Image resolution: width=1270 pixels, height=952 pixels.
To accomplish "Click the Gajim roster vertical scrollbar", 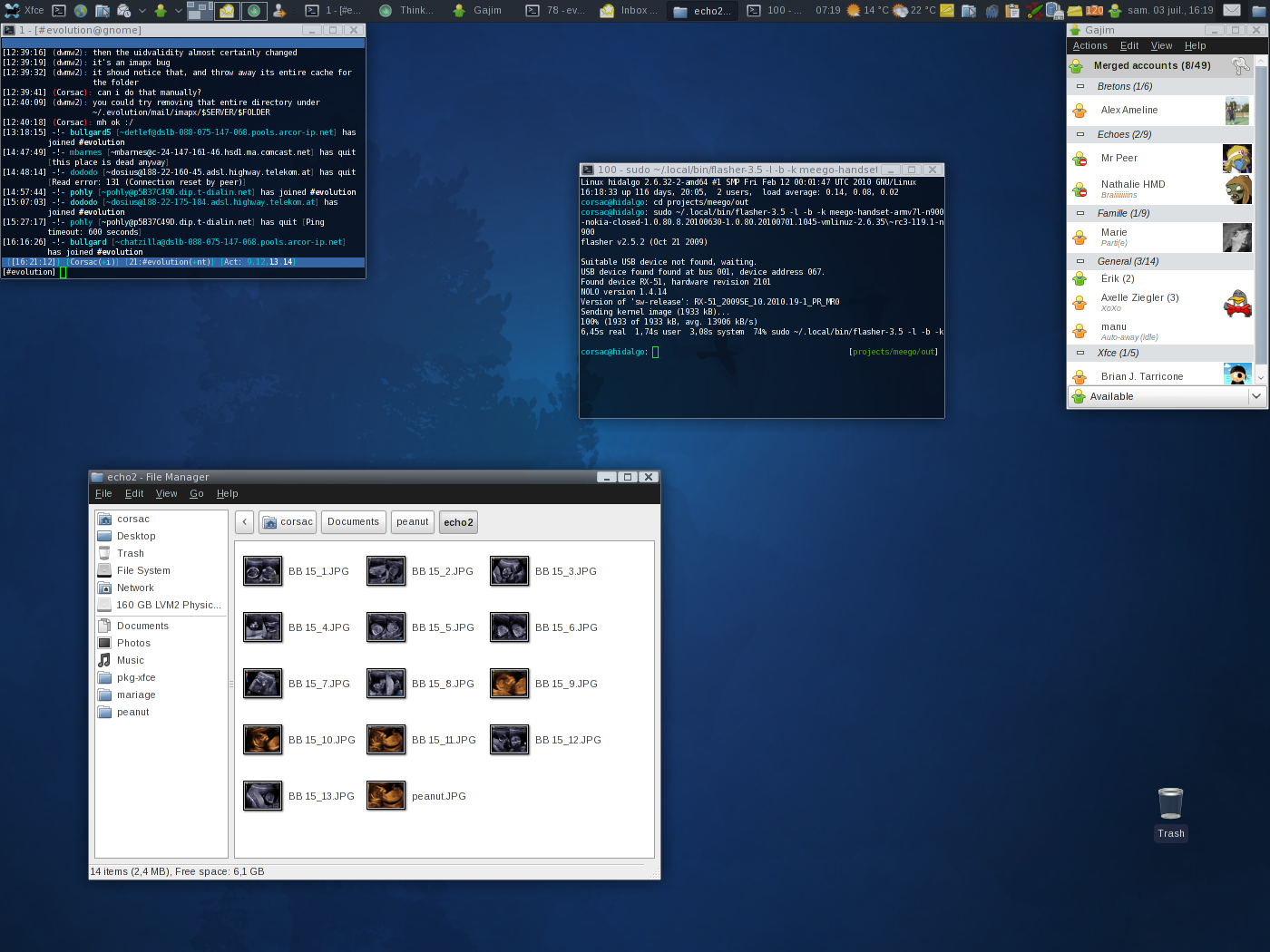I will pos(1260,218).
